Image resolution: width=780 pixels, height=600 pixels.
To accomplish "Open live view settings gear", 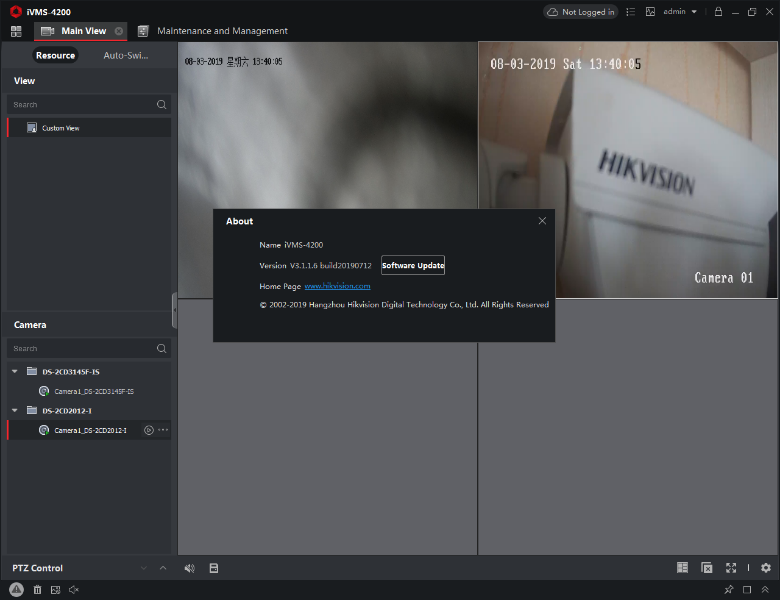I will pos(766,568).
